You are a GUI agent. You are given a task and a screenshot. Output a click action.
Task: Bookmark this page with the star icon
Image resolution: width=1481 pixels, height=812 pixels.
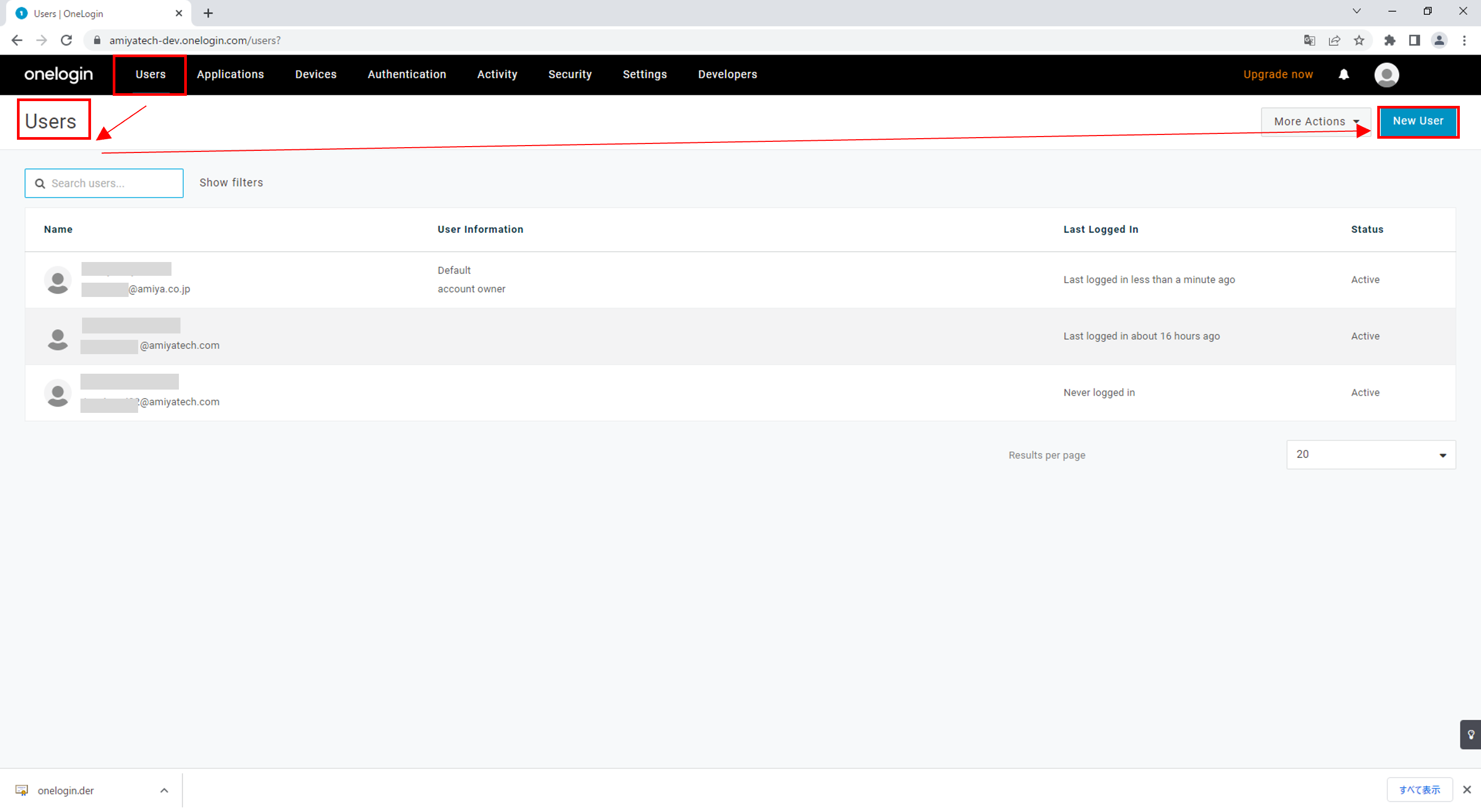1359,40
